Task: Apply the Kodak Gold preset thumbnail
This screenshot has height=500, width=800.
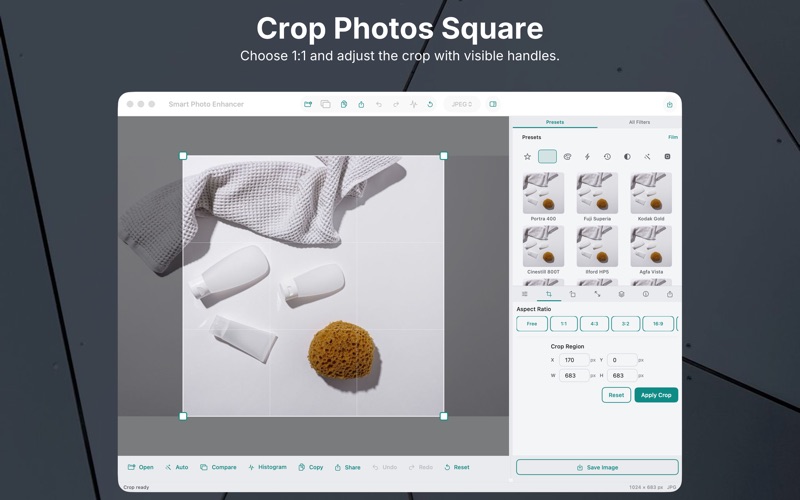Action: coord(651,193)
